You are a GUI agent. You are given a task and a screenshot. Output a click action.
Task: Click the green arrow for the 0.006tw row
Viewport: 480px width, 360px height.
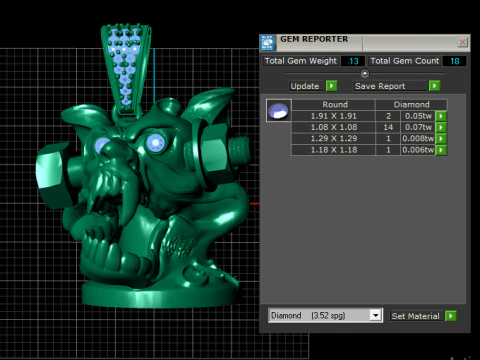pos(441,150)
